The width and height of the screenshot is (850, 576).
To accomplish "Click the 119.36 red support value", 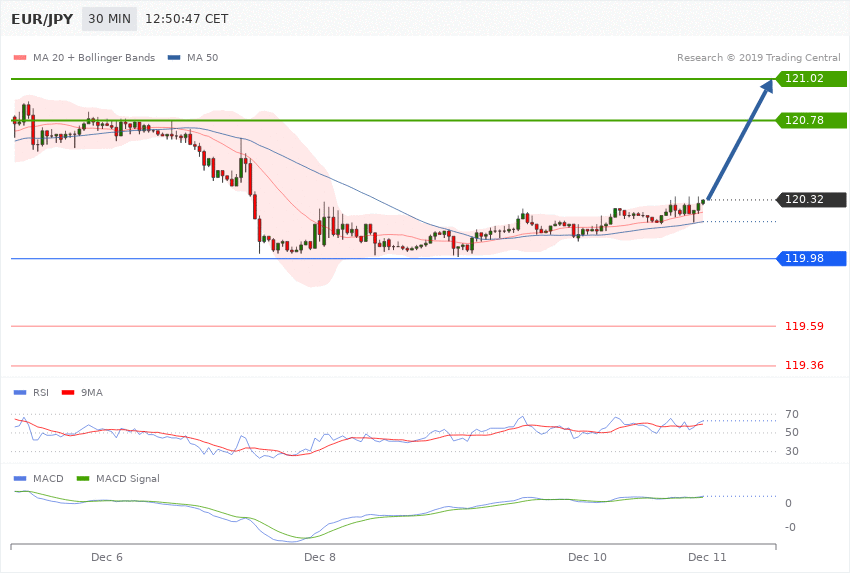I will coord(804,365).
